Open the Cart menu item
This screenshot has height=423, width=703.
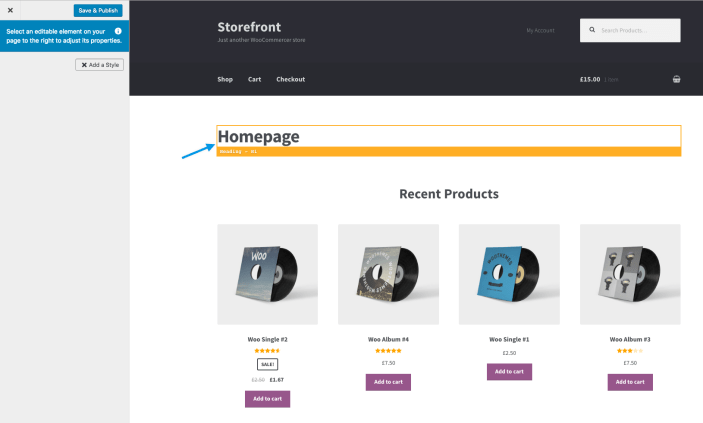(x=254, y=79)
